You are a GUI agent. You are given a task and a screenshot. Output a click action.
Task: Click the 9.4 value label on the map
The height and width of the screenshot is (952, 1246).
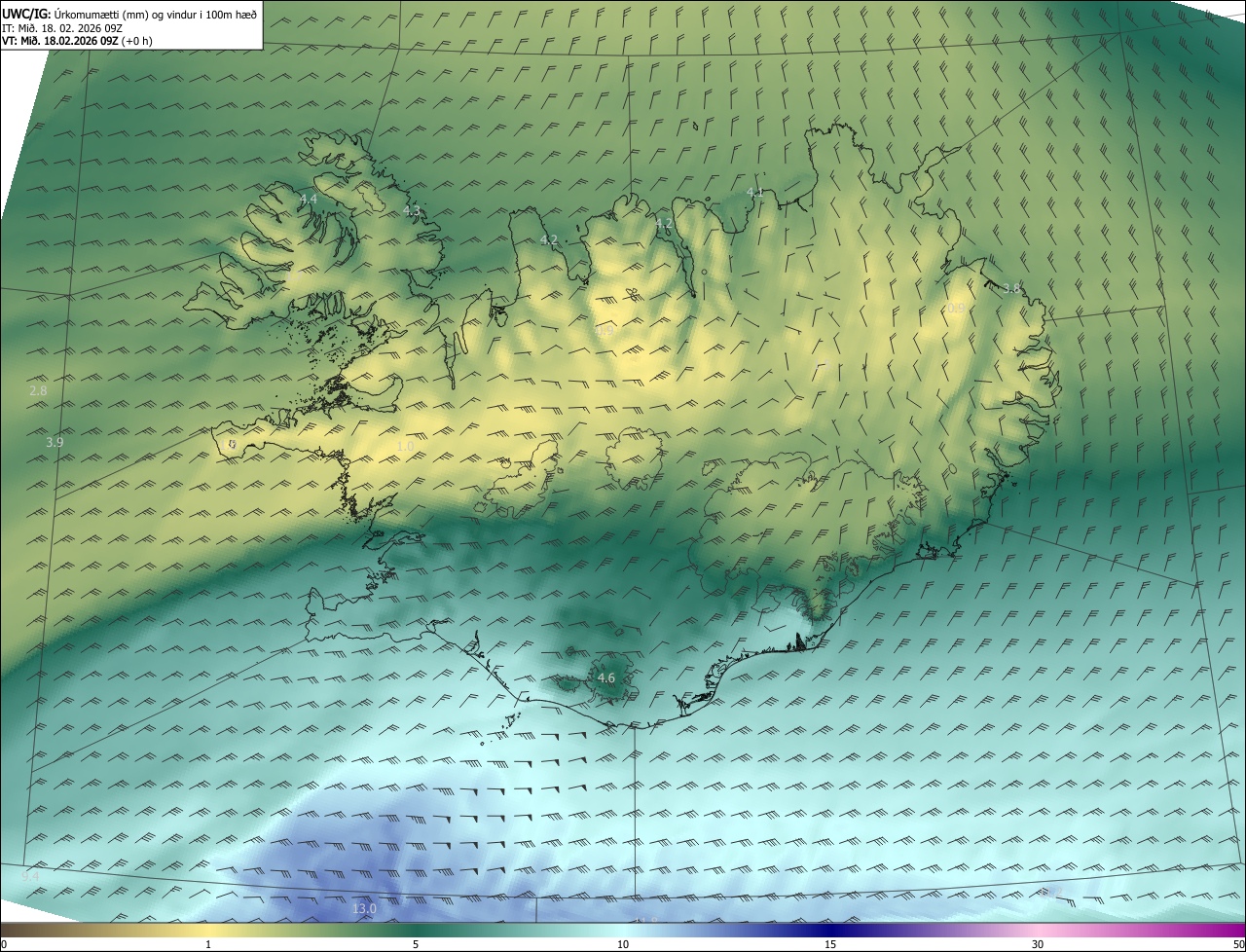point(30,876)
